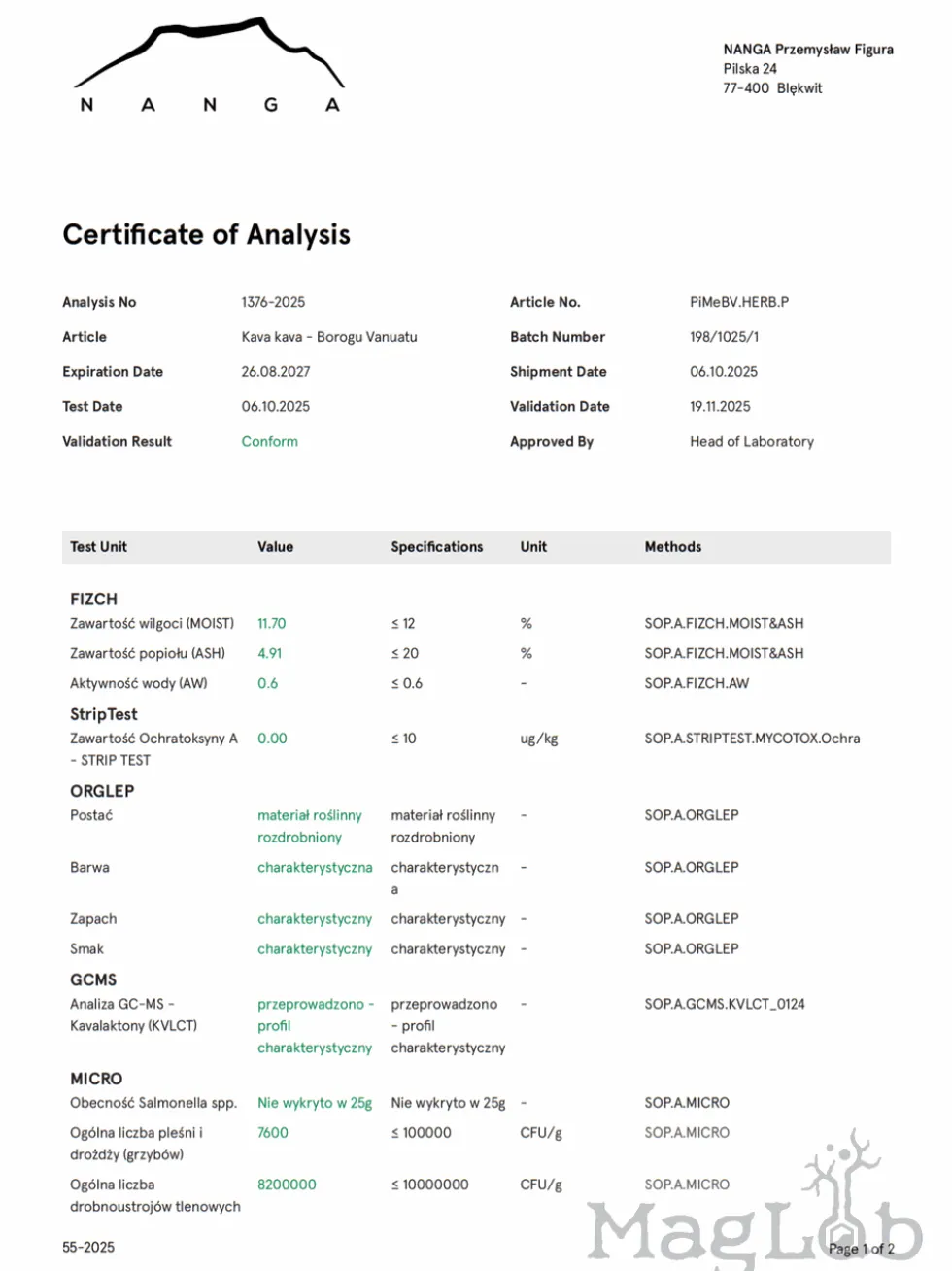Click the green water activity value "0.6"
The height and width of the screenshot is (1271, 952).
tap(268, 683)
